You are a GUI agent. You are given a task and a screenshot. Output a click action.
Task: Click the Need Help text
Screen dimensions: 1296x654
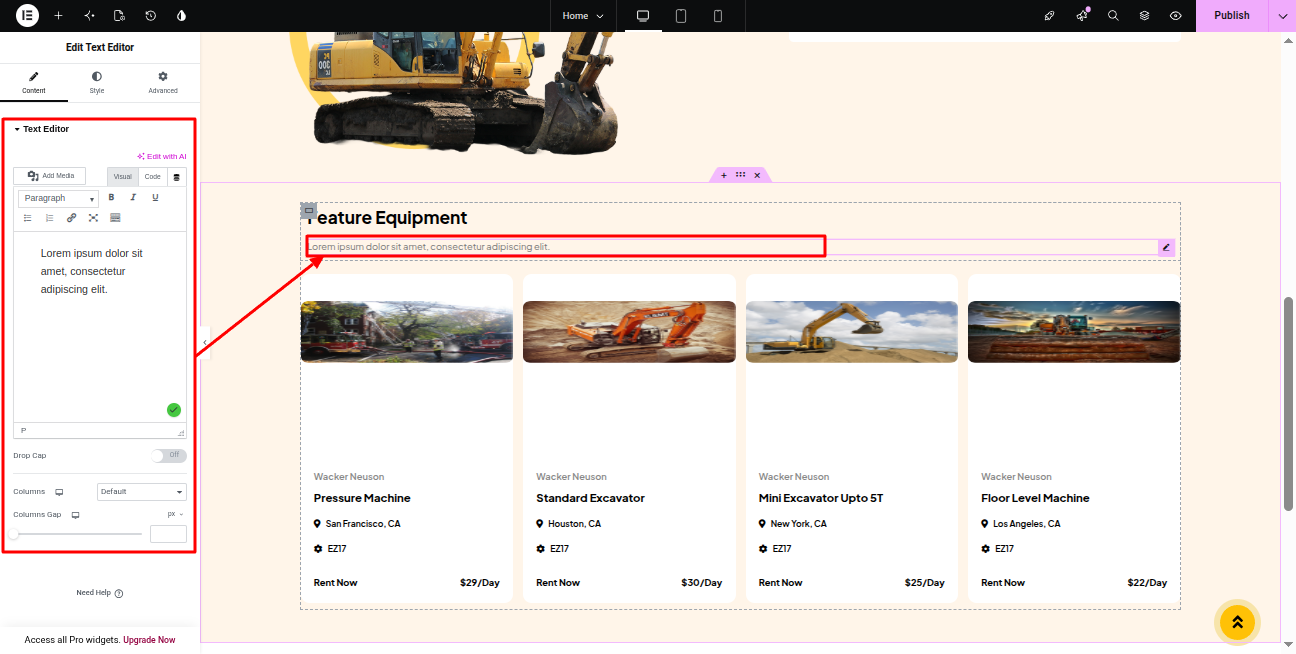tap(93, 593)
